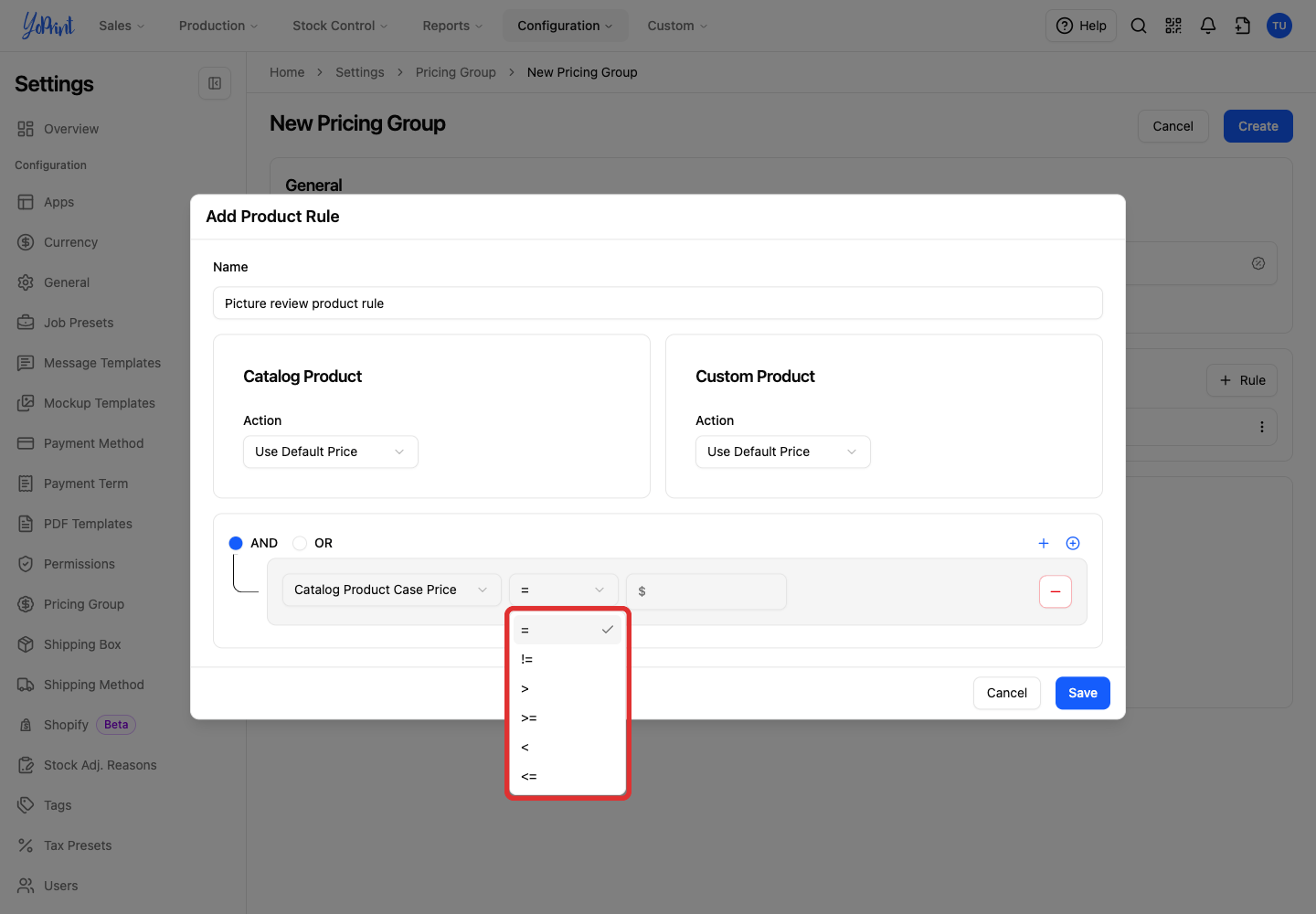Select the AND radio button
This screenshot has height=914, width=1316.
coord(236,543)
